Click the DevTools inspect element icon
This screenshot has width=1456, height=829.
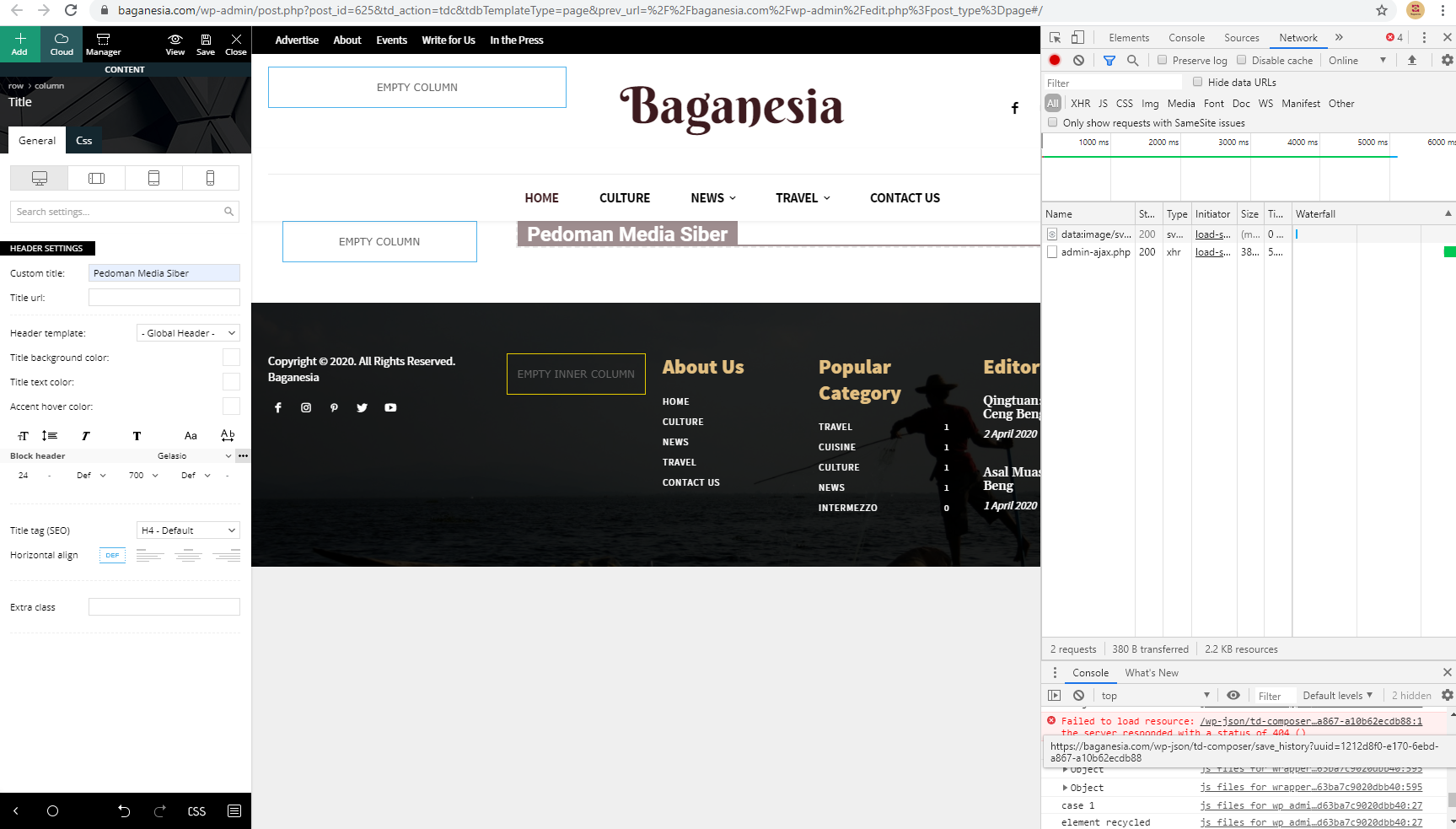point(1056,38)
